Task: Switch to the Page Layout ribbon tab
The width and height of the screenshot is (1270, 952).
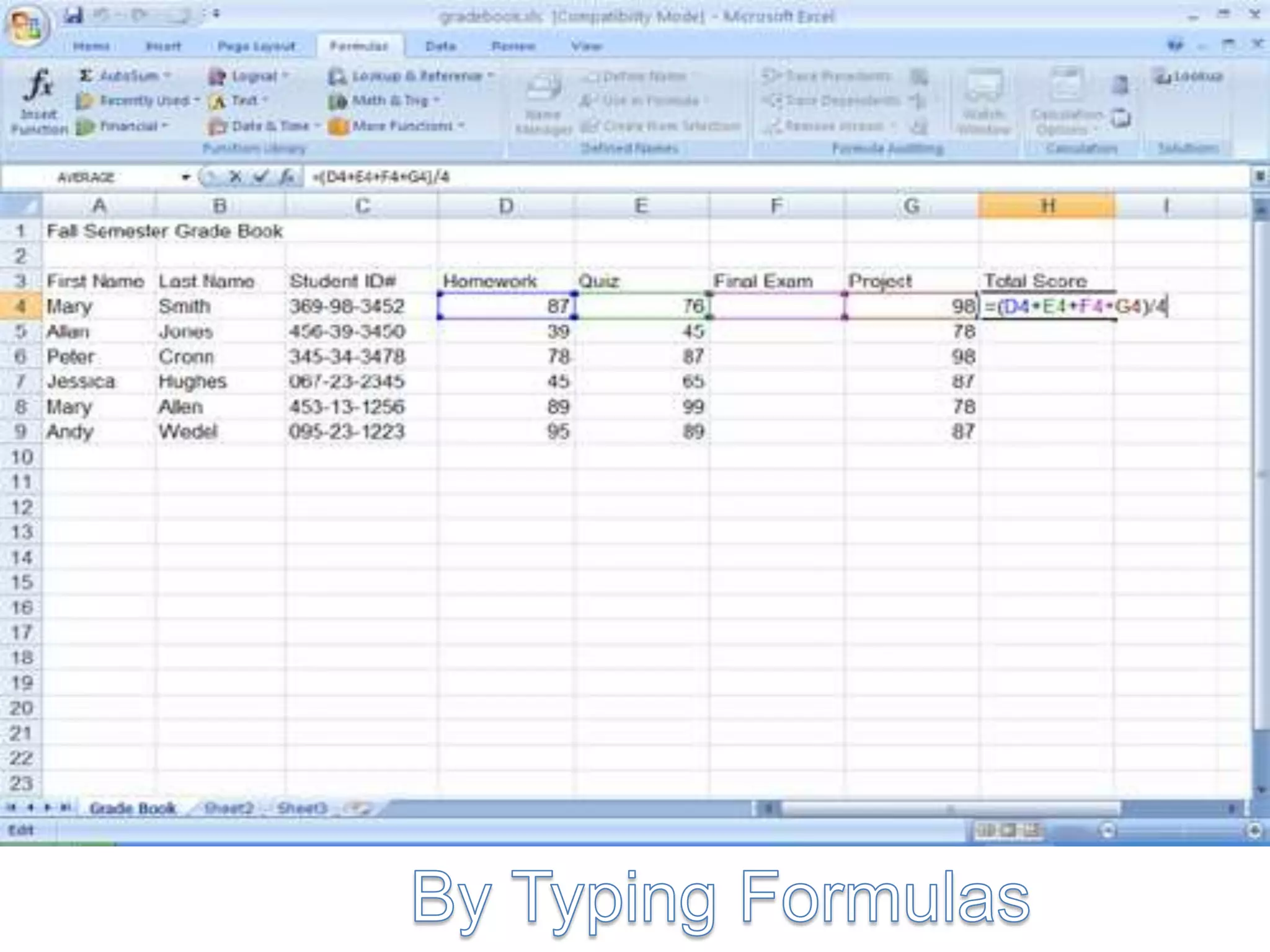Action: [x=256, y=46]
